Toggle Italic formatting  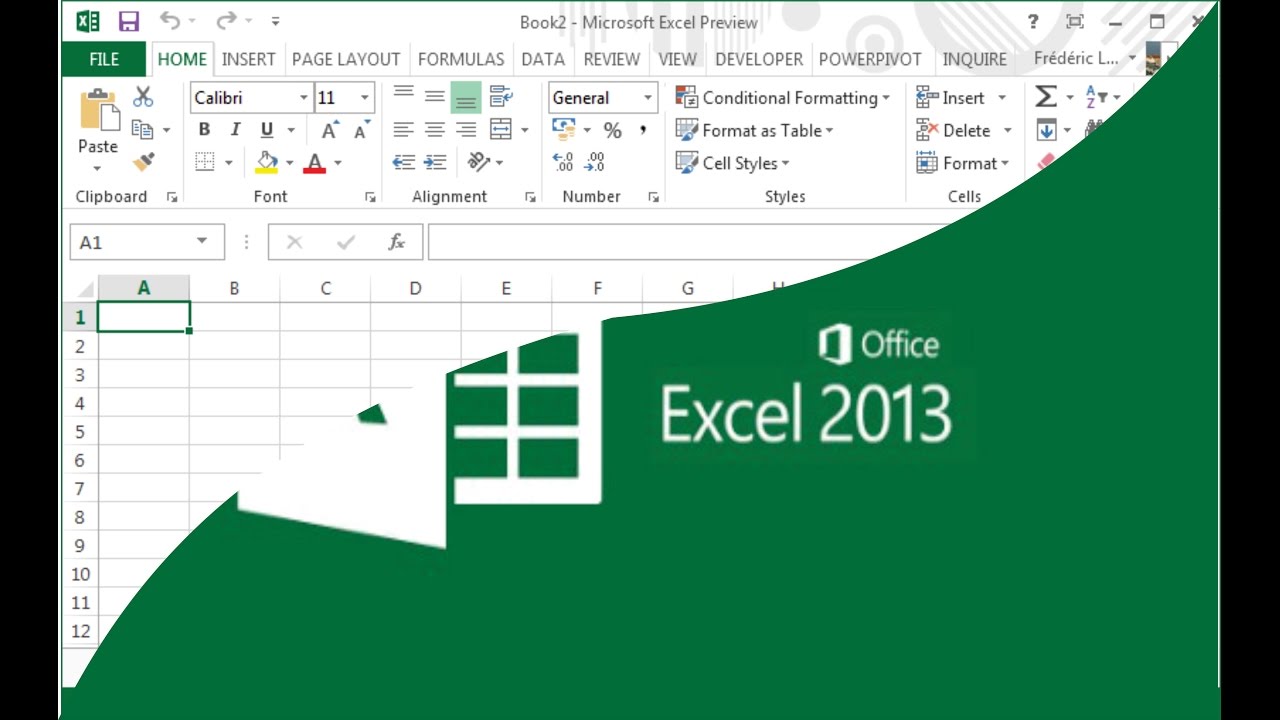click(235, 130)
